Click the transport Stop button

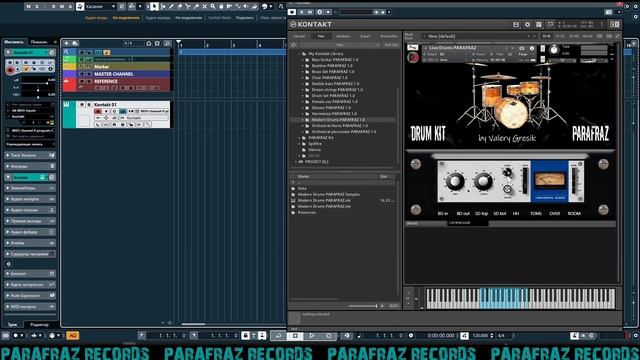[295, 336]
